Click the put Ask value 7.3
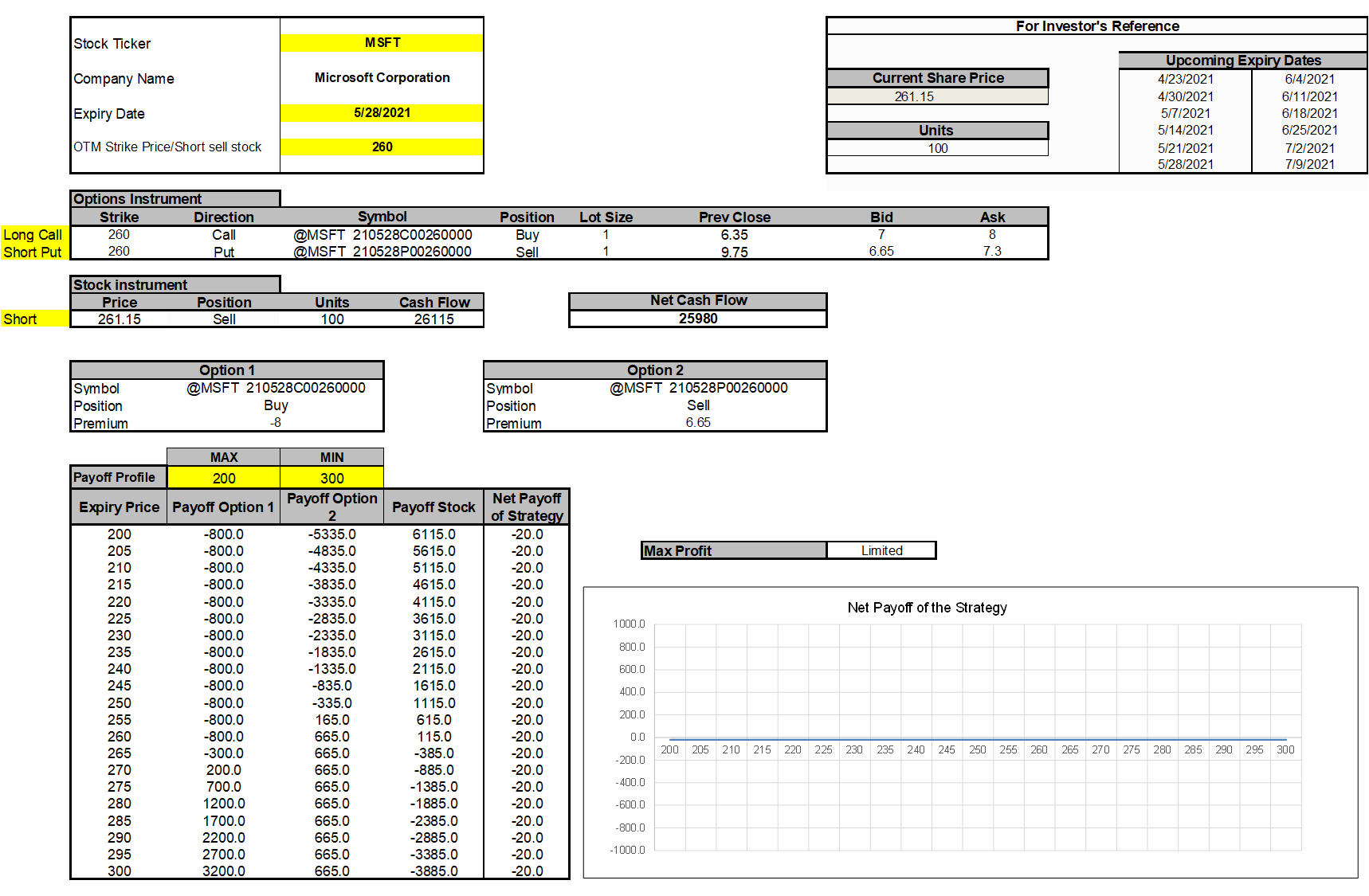1369x896 pixels. pos(992,252)
